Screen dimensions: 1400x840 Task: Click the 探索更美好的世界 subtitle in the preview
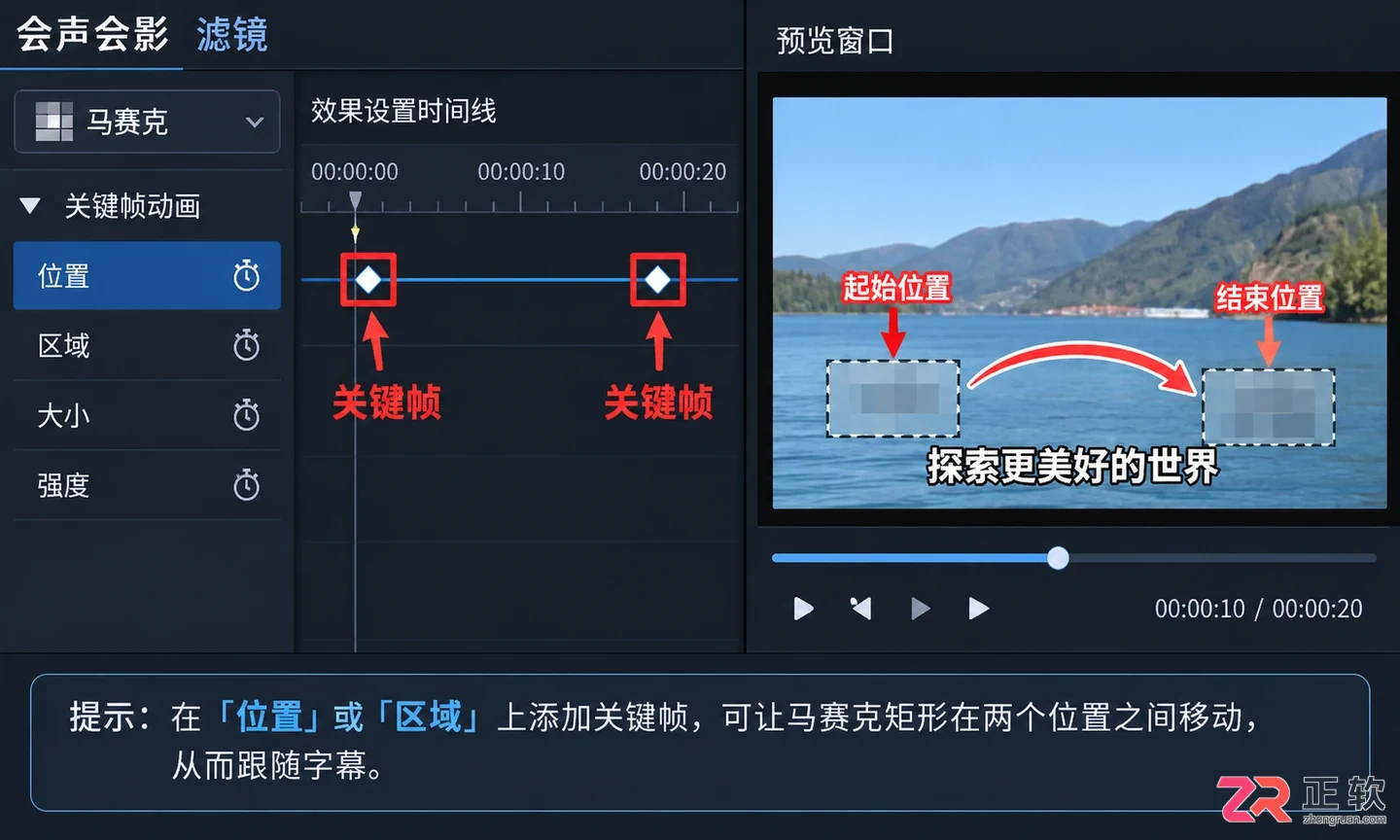(1072, 467)
